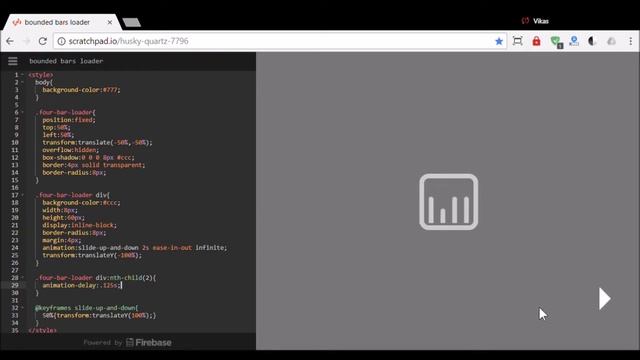Screen dimensions: 640x360
Task: Open the green shield extension with badge
Action: coord(556,42)
